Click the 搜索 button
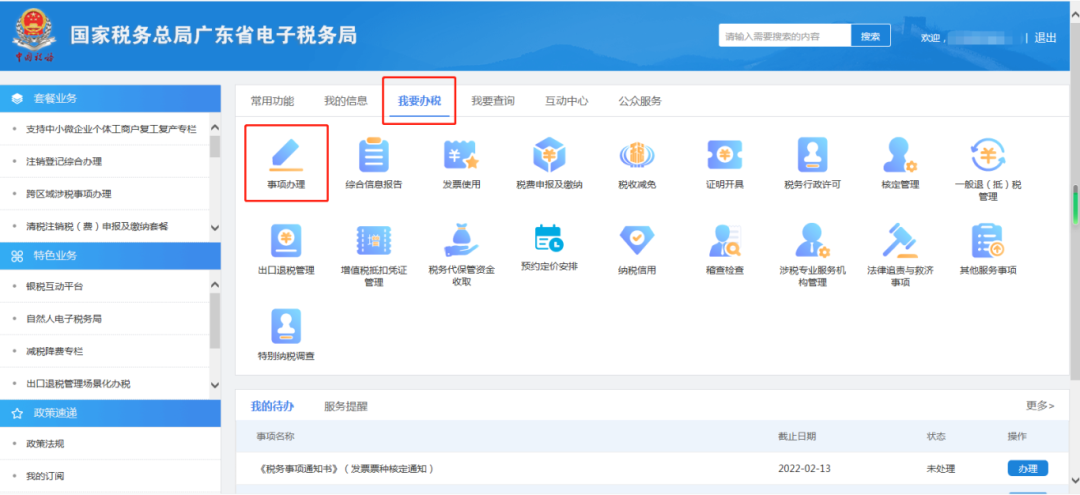1080x495 pixels. point(871,36)
